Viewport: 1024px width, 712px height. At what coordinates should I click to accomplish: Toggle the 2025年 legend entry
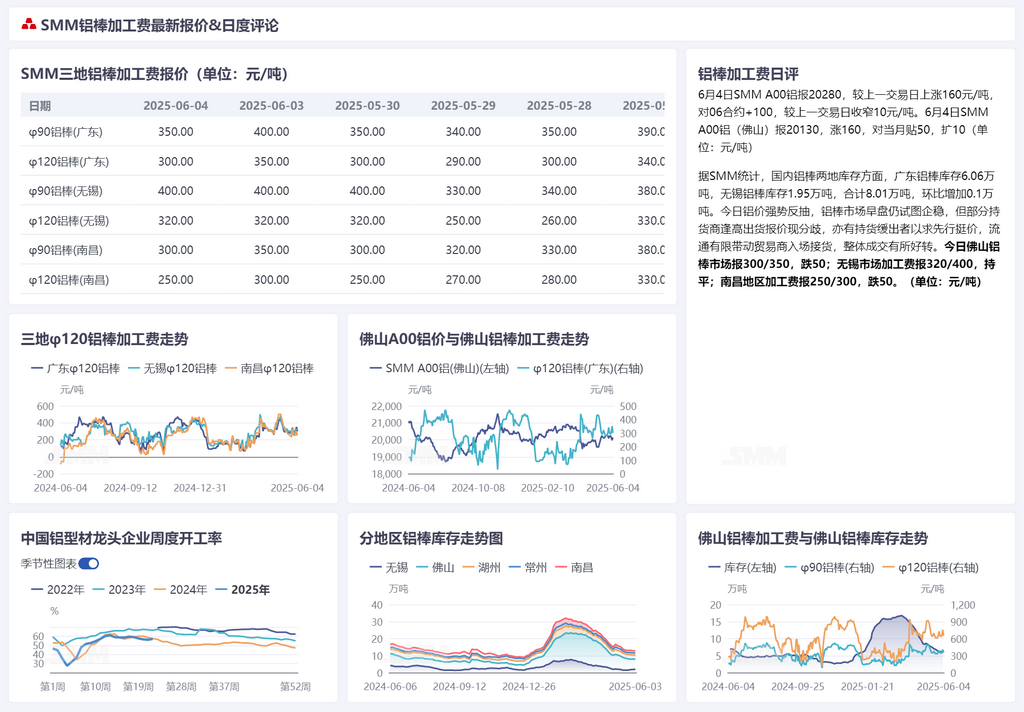click(x=242, y=590)
